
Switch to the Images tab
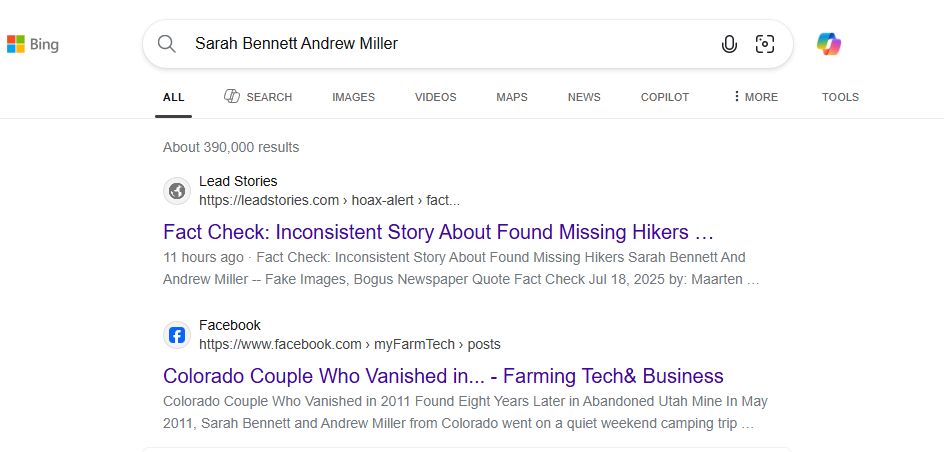pos(353,97)
